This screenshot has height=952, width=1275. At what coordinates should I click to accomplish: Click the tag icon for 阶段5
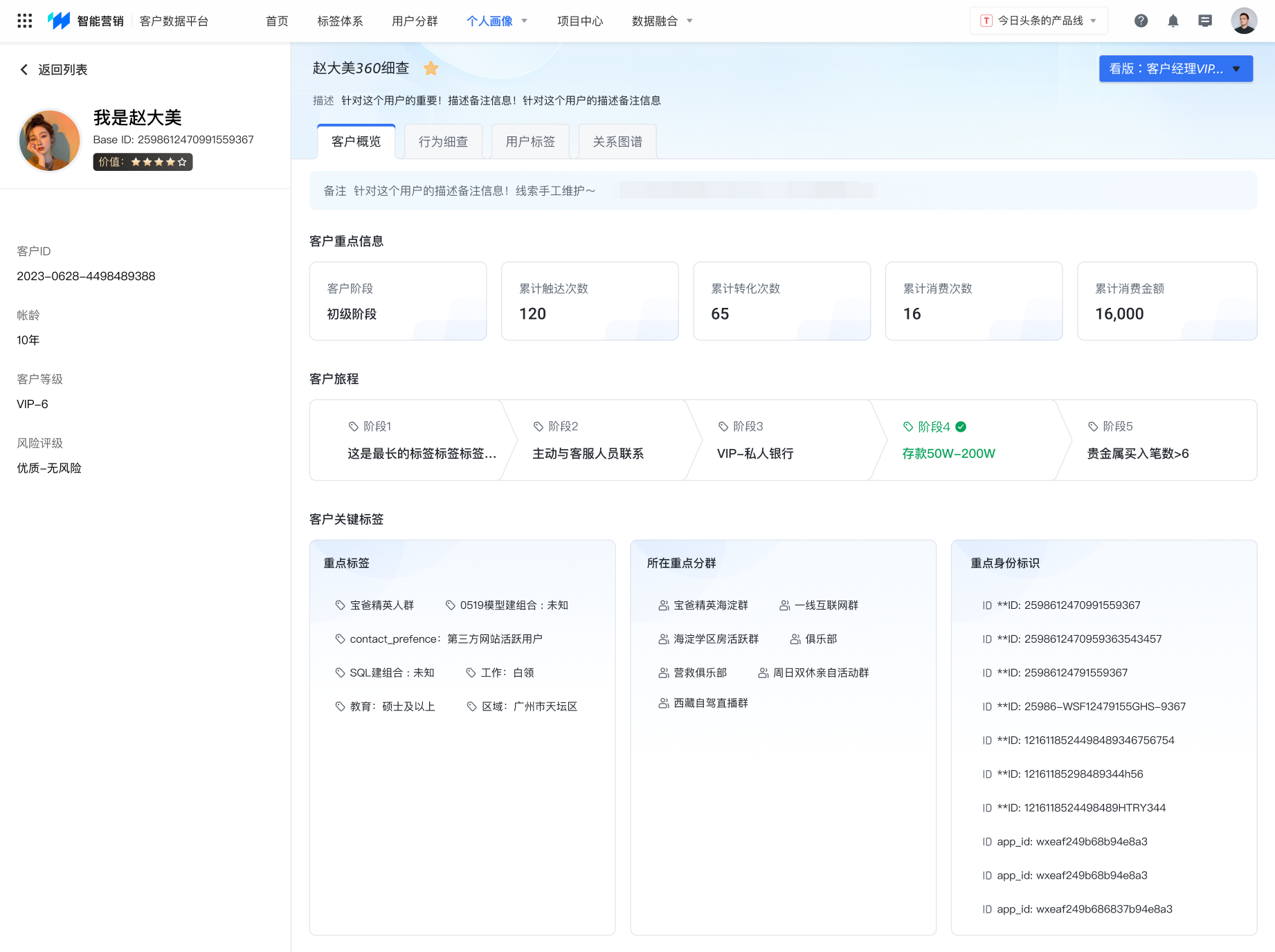pos(1093,426)
